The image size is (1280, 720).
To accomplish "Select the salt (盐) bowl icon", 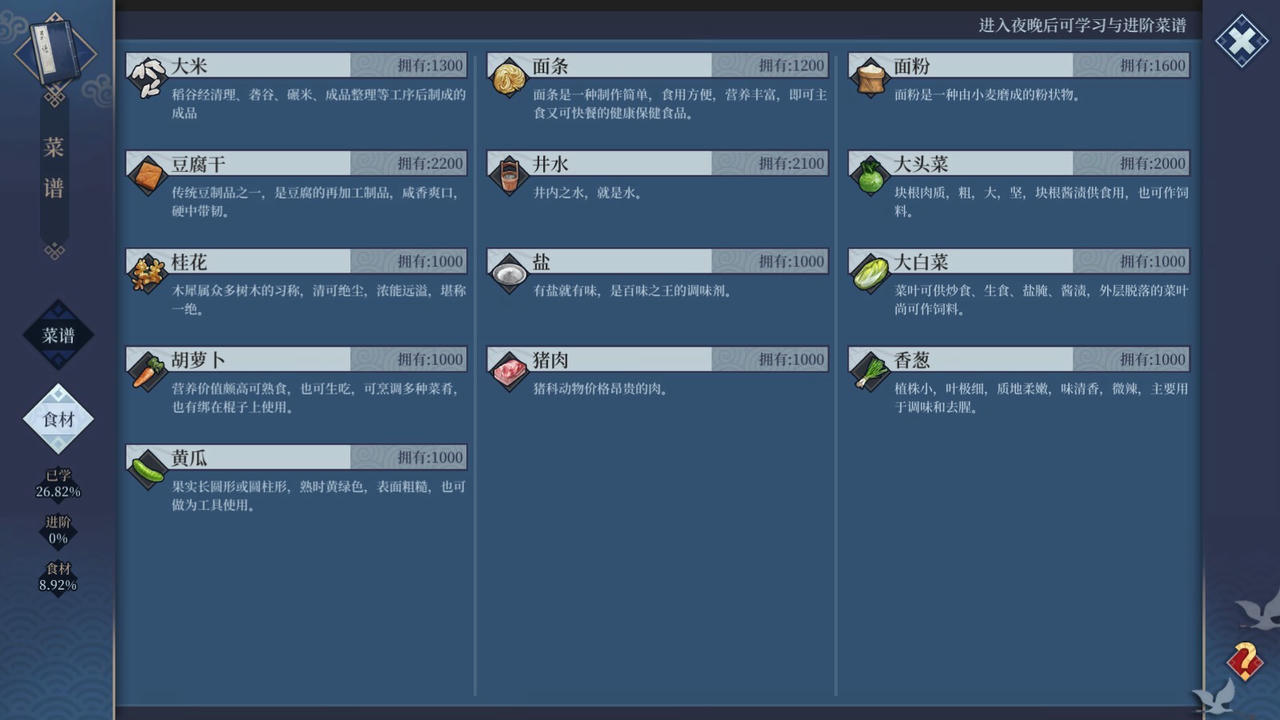I will click(509, 273).
